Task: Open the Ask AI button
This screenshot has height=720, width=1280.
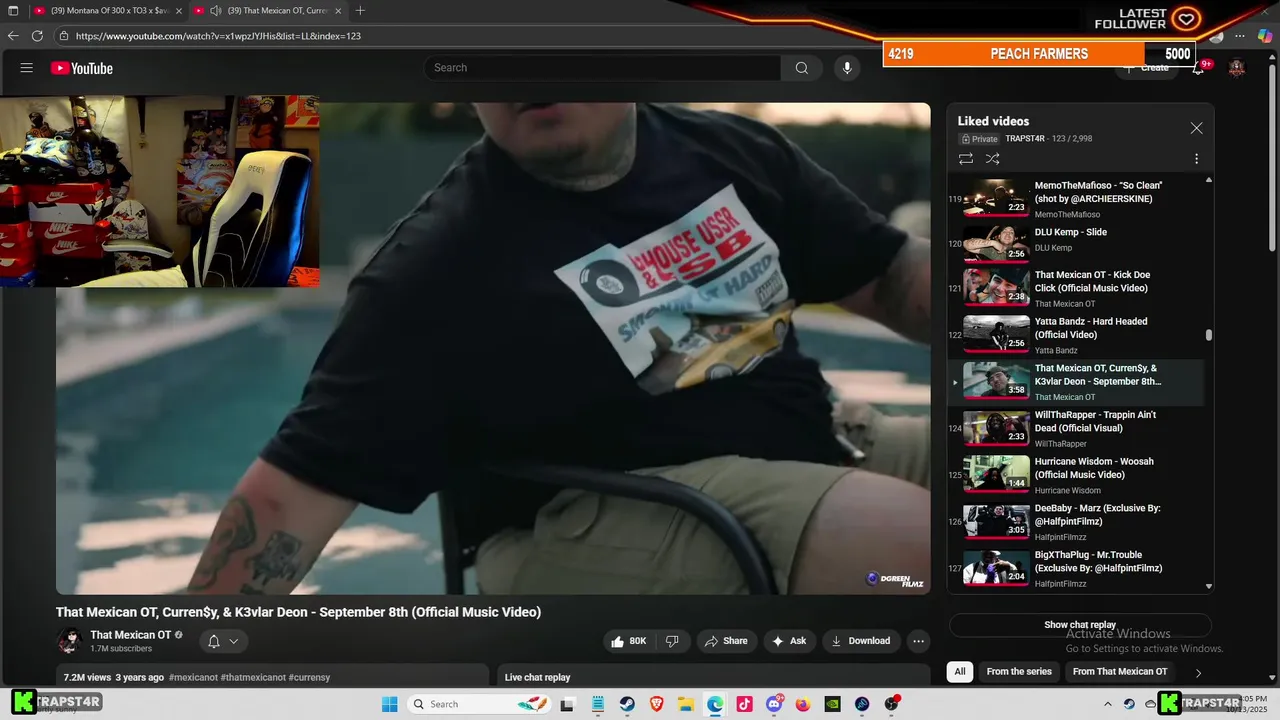Action: (x=789, y=641)
